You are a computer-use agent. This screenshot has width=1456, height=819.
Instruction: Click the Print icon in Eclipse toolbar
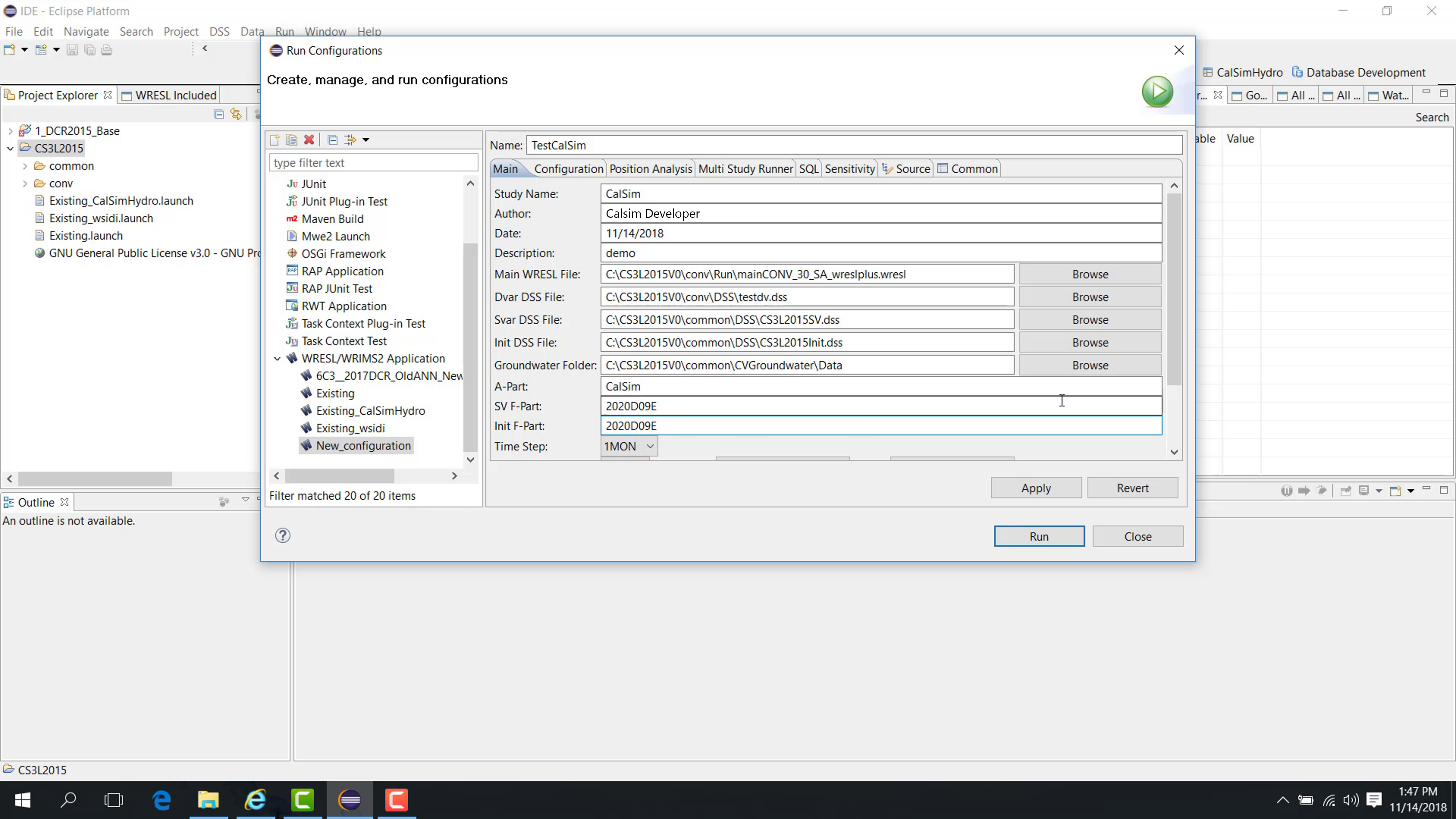(106, 50)
